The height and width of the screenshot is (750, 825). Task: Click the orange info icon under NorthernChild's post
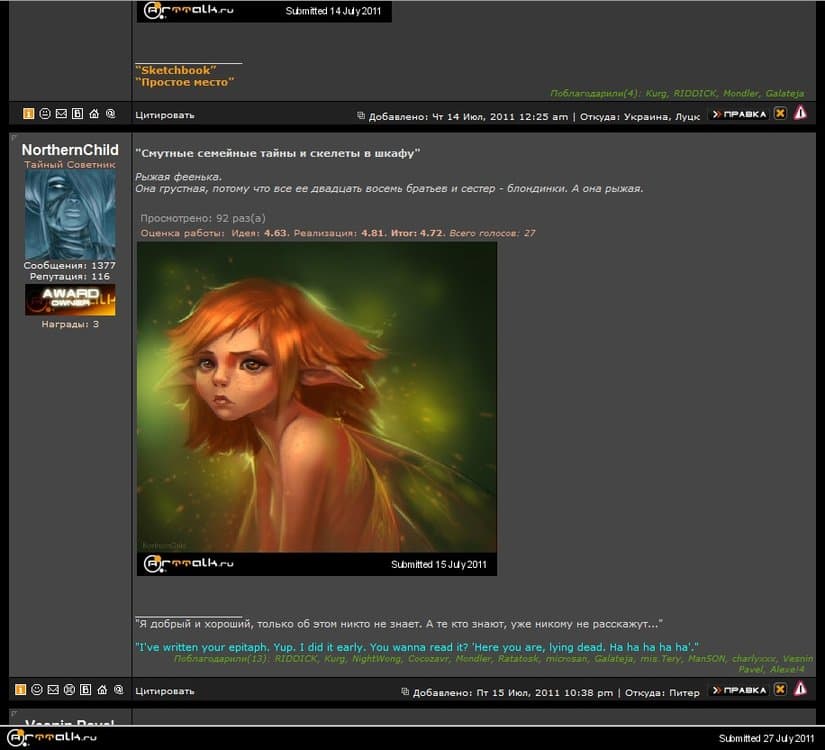21,690
